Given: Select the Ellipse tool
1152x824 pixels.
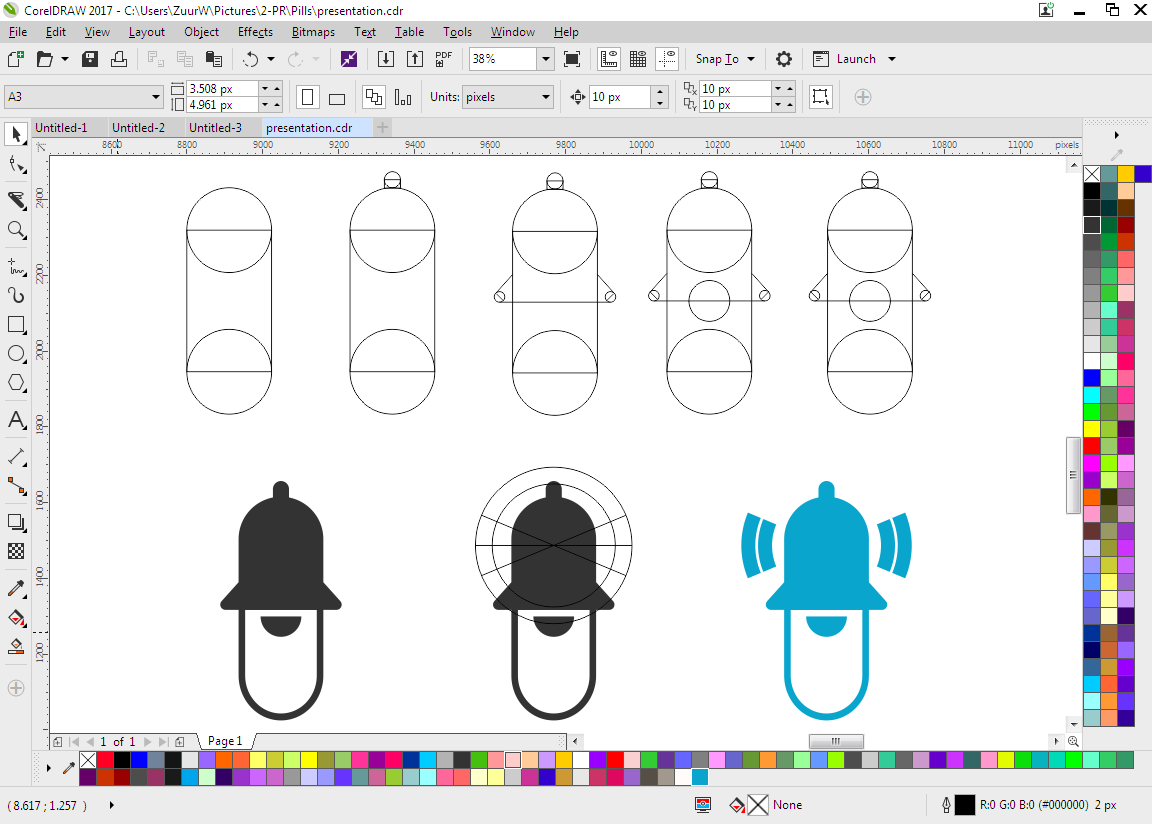Looking at the screenshot, I should tap(16, 354).
